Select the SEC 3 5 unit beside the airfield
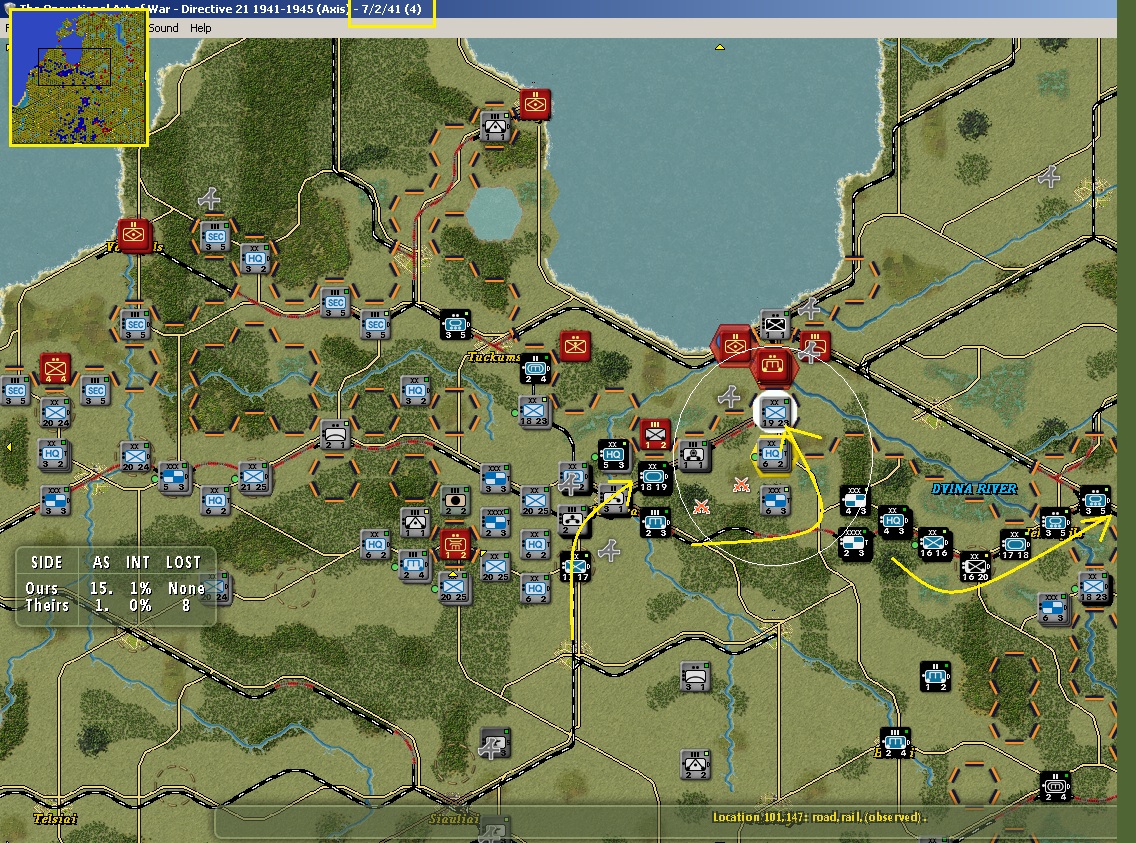 click(x=215, y=237)
